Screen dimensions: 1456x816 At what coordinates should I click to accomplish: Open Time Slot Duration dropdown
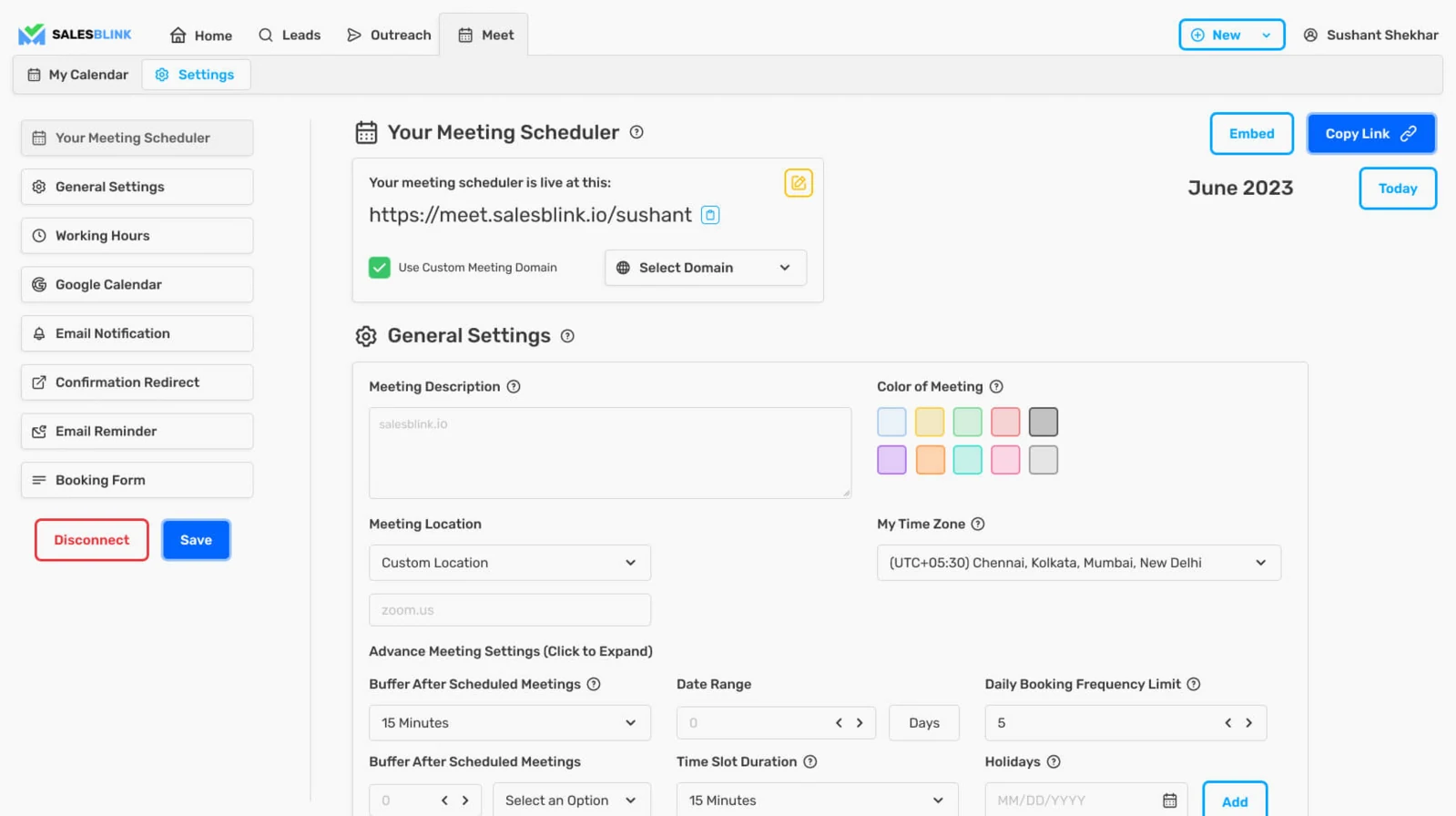(818, 801)
